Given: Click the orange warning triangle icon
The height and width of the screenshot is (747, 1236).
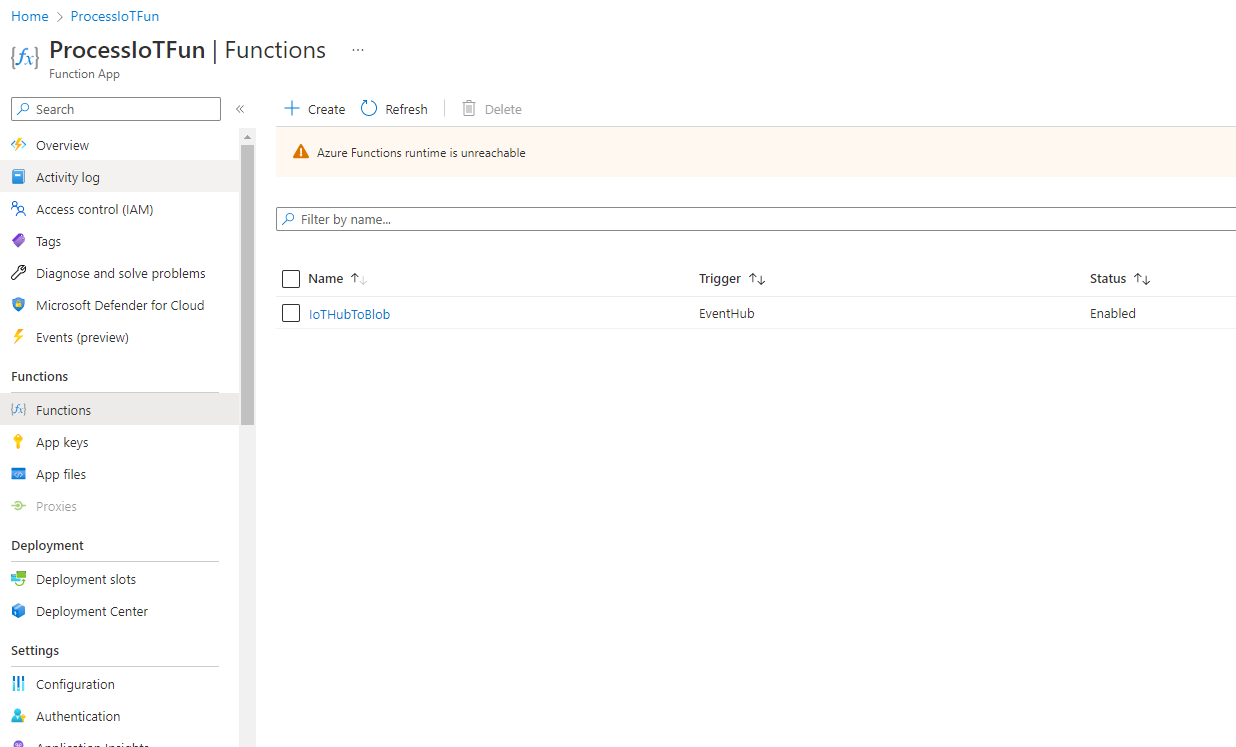Looking at the screenshot, I should (x=301, y=152).
